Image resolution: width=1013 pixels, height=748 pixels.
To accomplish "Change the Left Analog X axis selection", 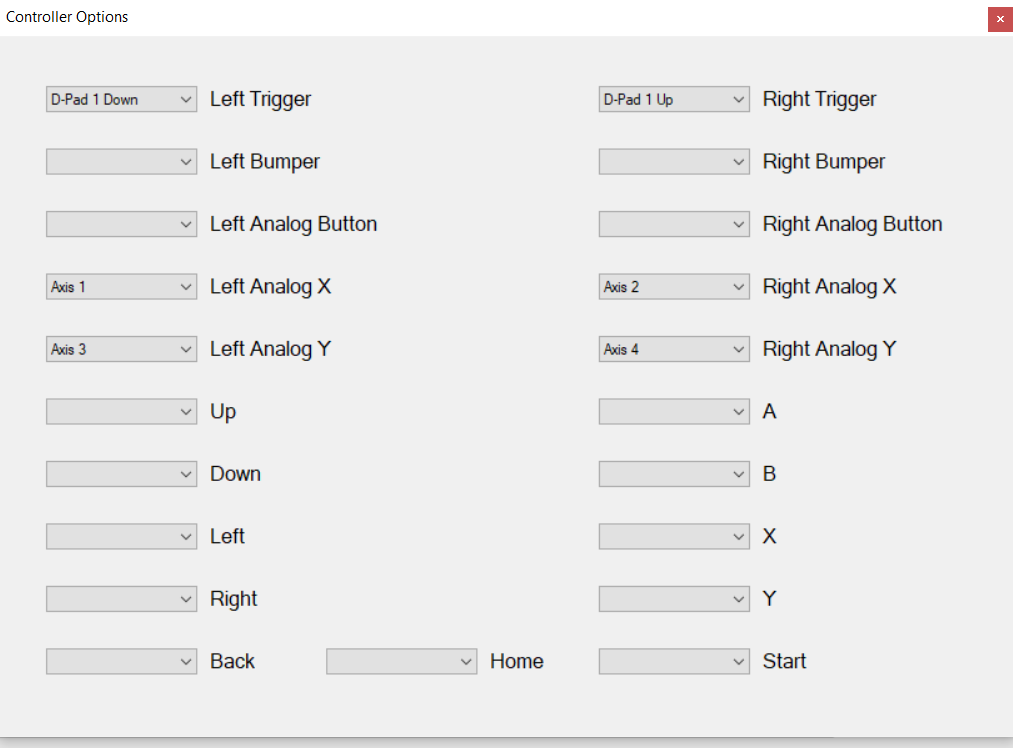I will 121,286.
